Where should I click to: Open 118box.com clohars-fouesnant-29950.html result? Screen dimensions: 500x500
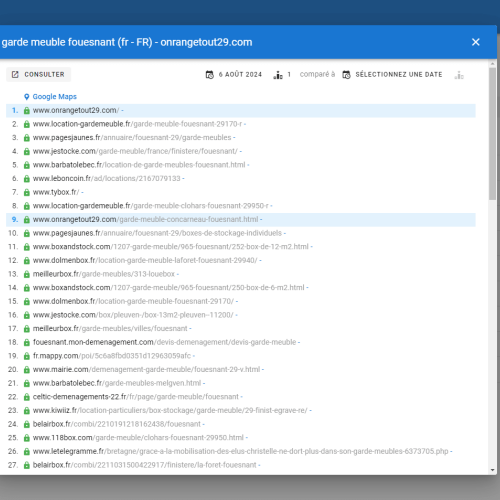pos(138,438)
